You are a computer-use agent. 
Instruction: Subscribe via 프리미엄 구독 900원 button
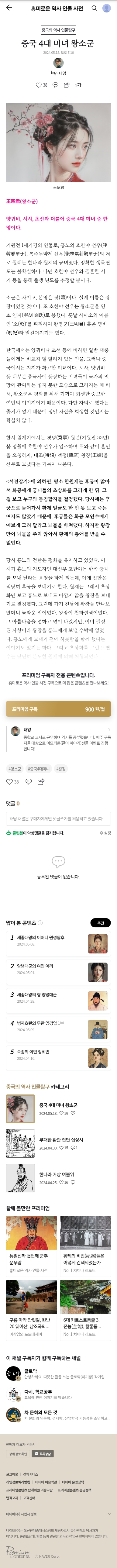coord(58,709)
